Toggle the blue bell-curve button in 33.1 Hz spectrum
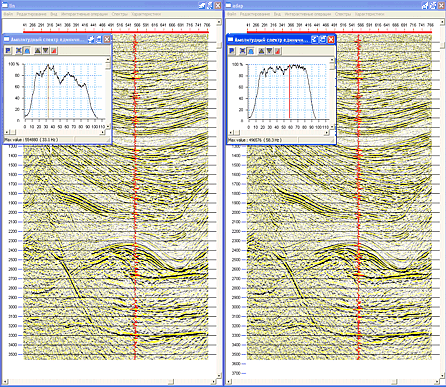 27,50
